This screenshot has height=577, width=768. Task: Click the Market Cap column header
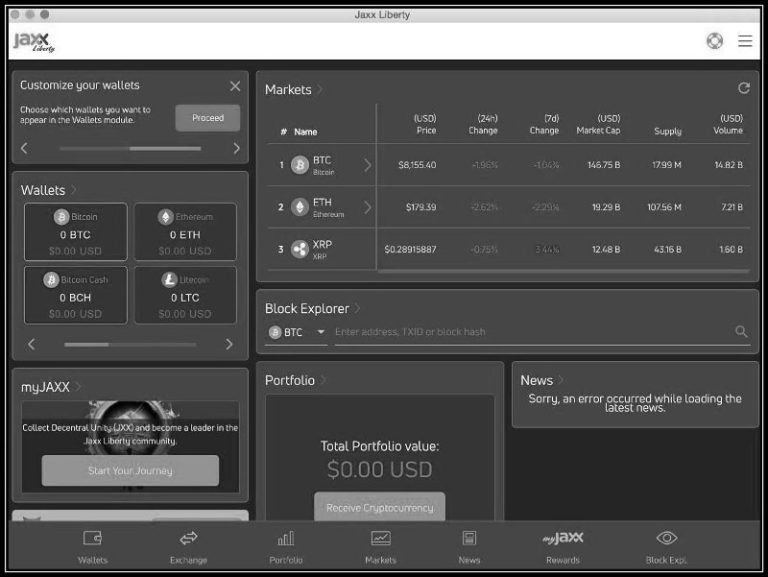pos(598,124)
